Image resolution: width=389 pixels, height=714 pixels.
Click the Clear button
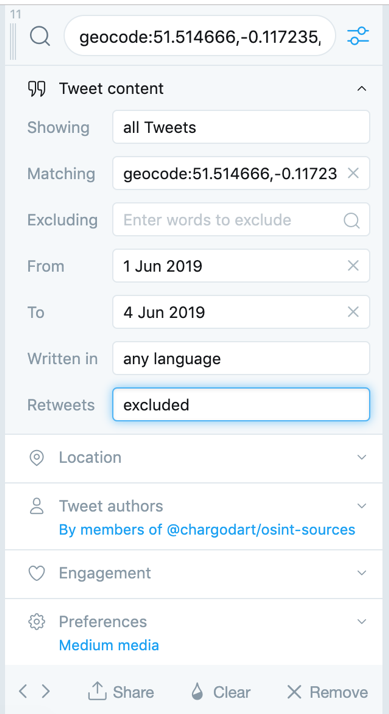tap(221, 692)
